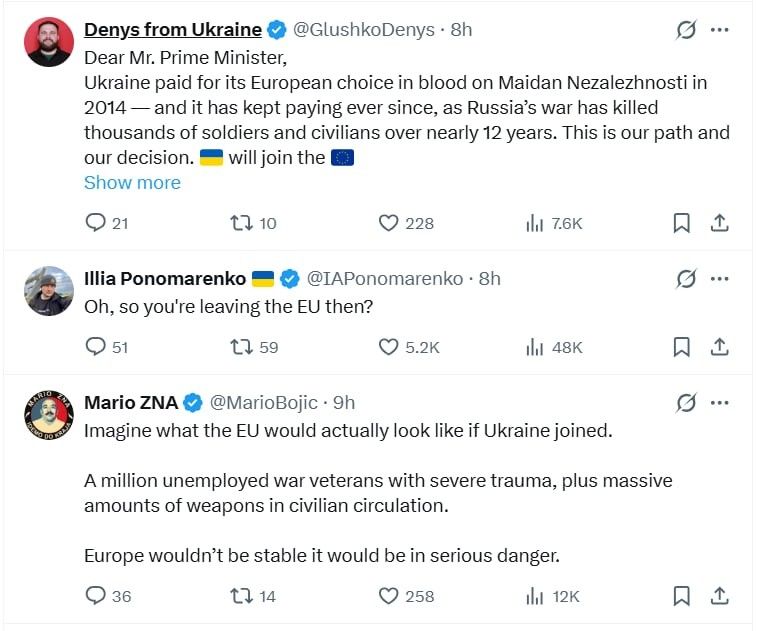Open @IAPonomarenko handle link
Image resolution: width=757 pixels, height=631 pixels.
coord(384,279)
